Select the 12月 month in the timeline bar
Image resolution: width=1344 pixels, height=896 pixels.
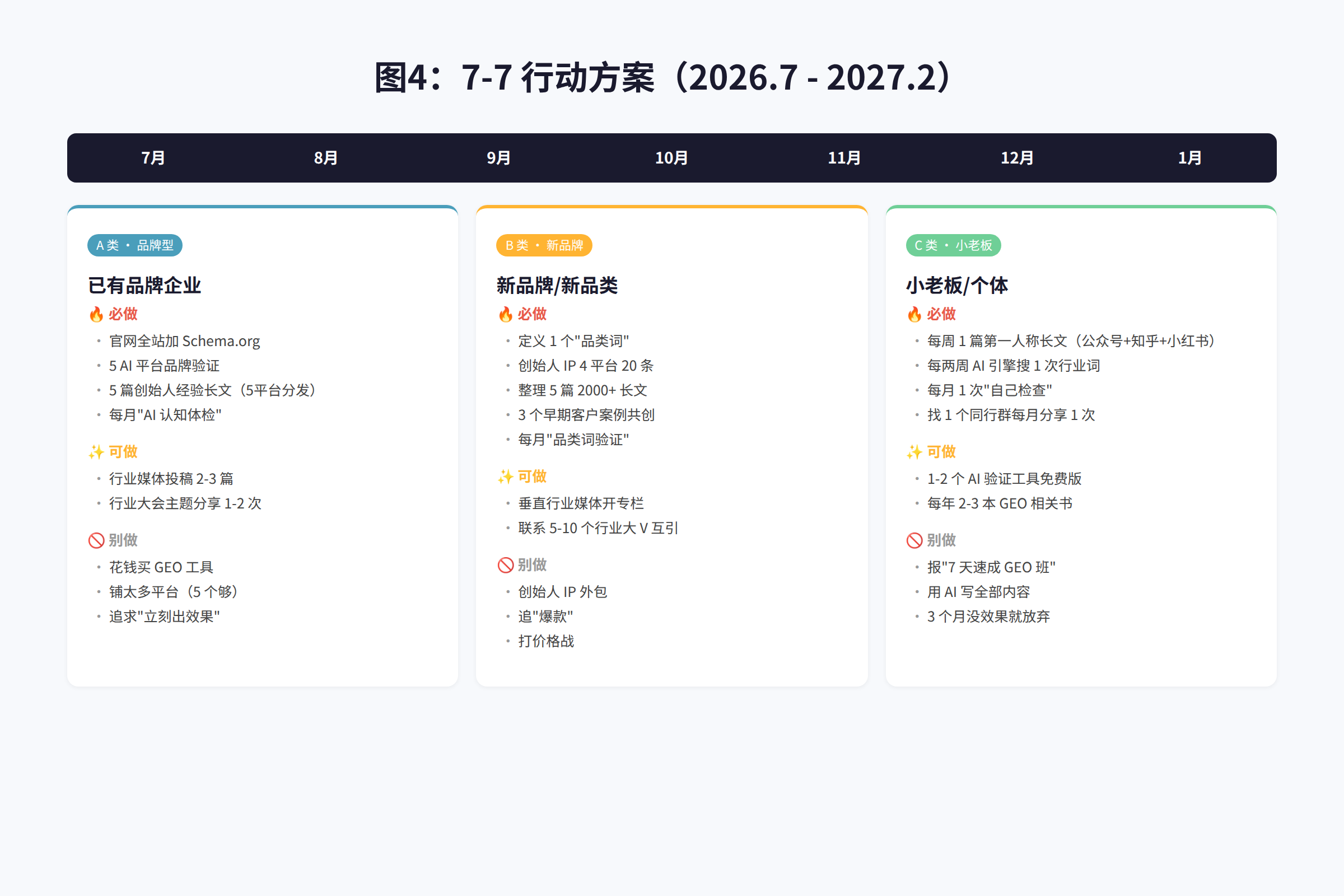[x=1017, y=158]
